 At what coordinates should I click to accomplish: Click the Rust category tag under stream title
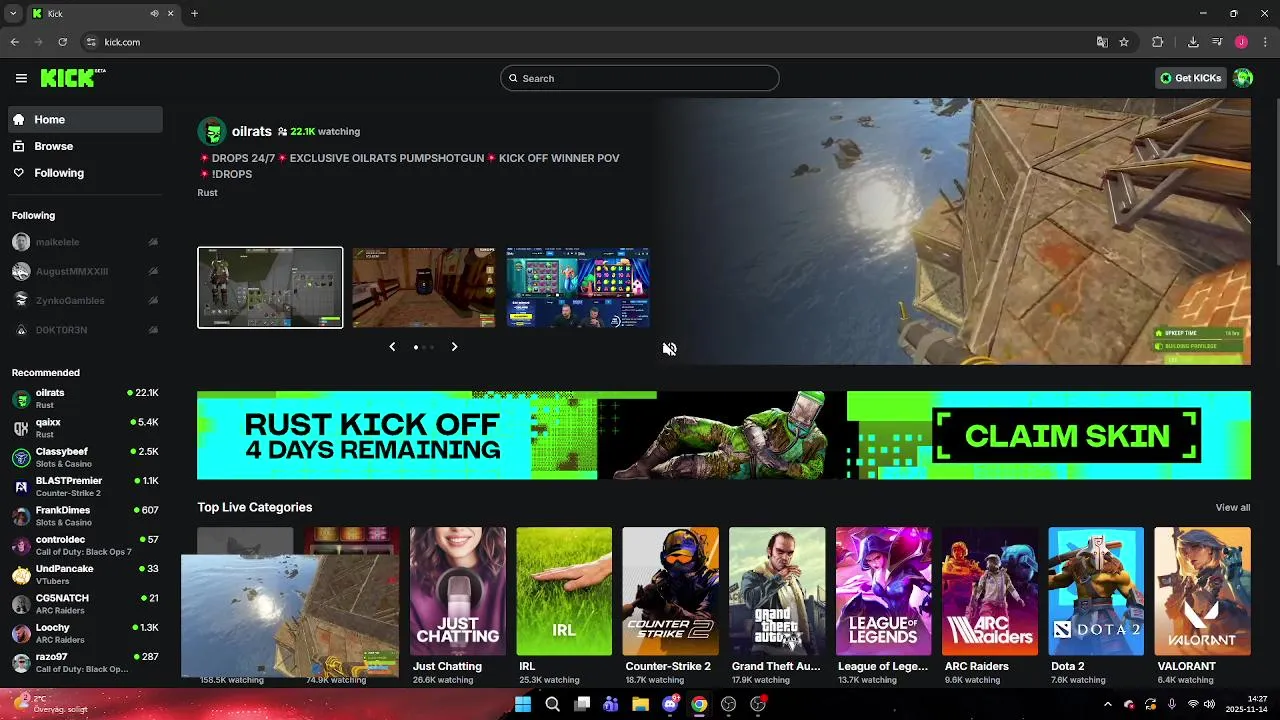tap(207, 193)
